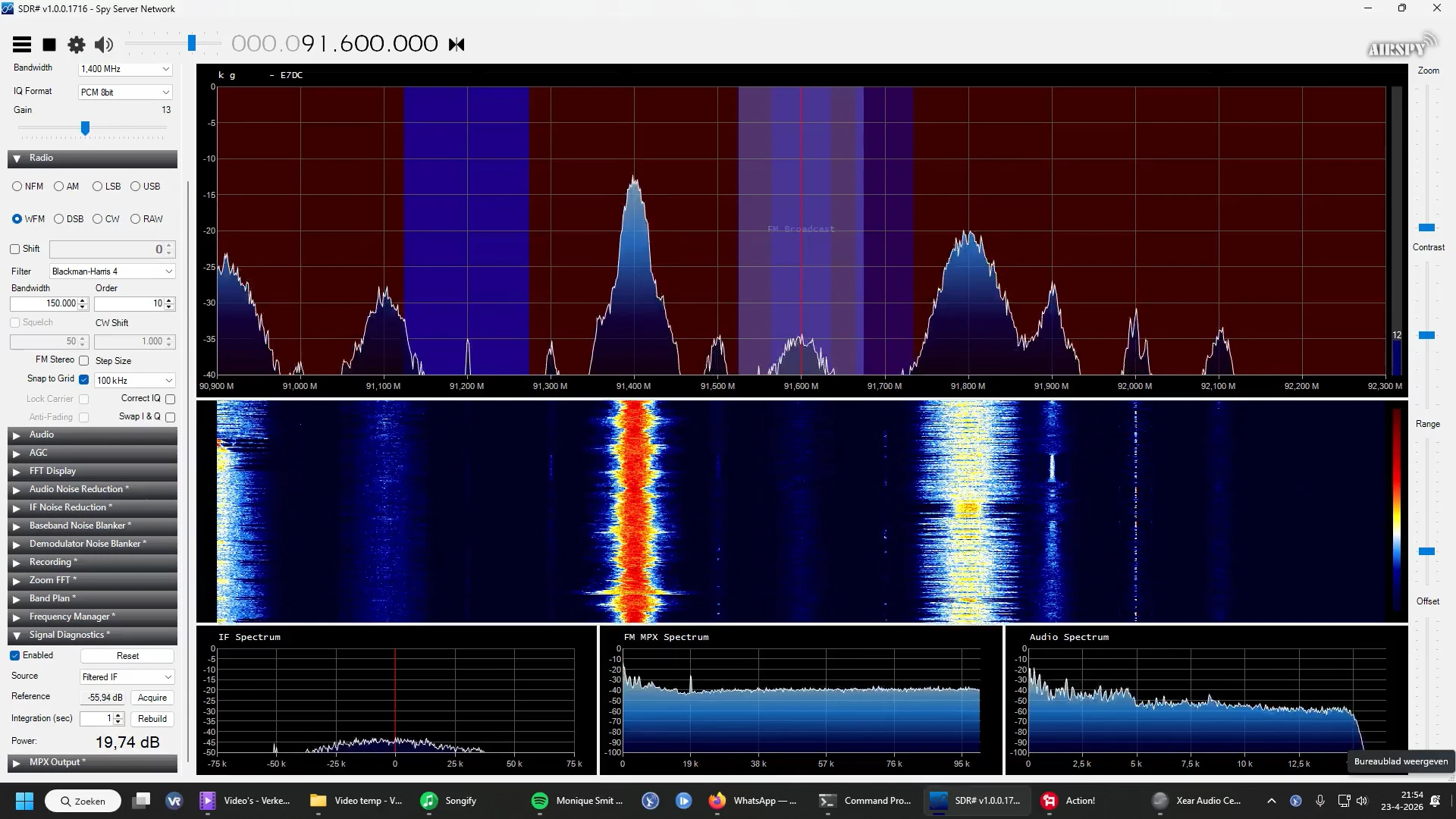Open the SDR# hamburger main menu
The width and height of the screenshot is (1456, 819).
22,45
